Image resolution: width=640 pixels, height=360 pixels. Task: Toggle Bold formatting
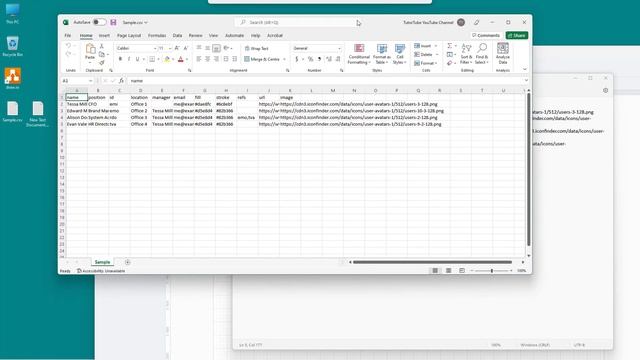point(120,59)
